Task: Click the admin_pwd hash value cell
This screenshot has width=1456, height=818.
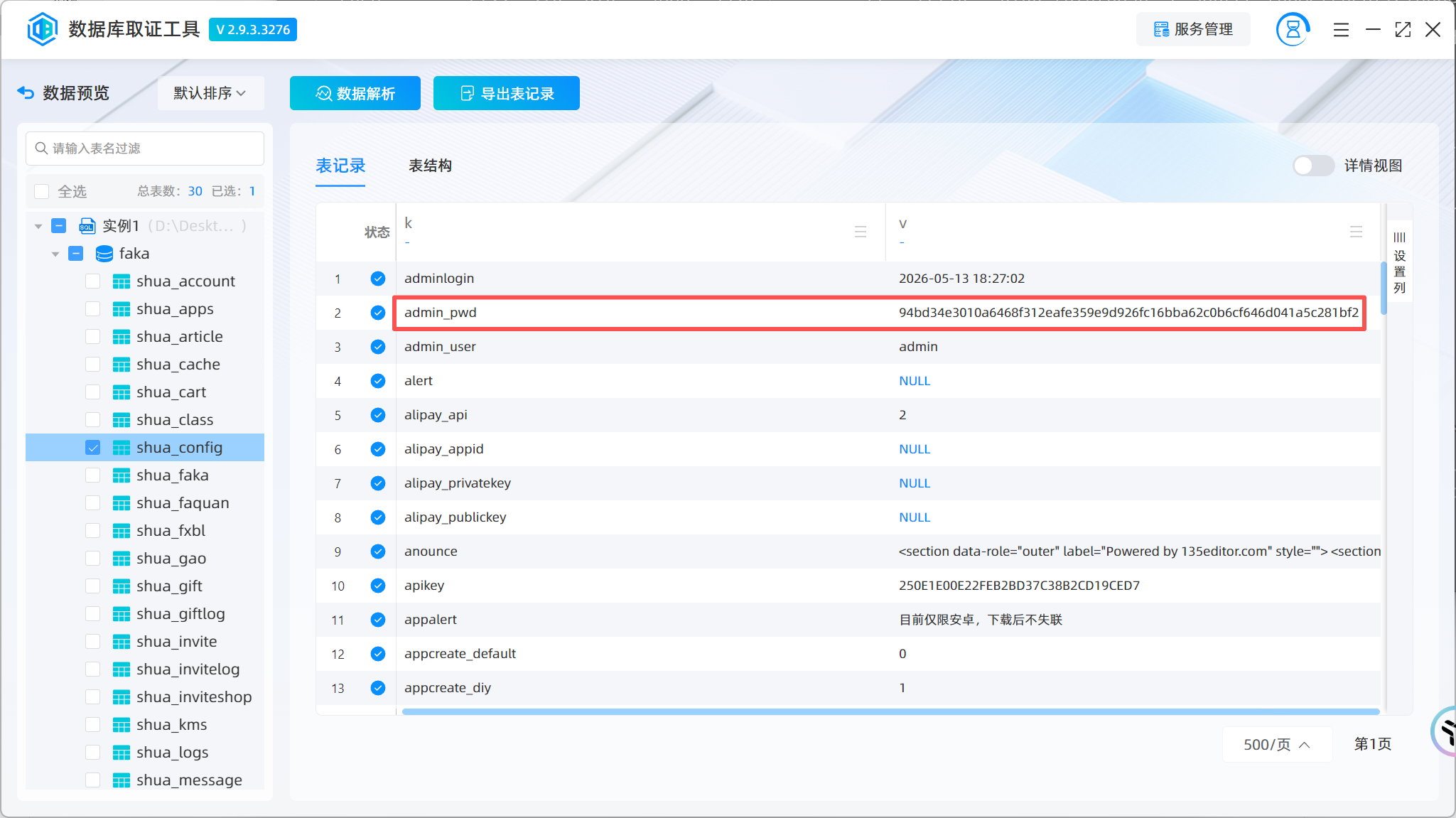Action: (x=1128, y=313)
